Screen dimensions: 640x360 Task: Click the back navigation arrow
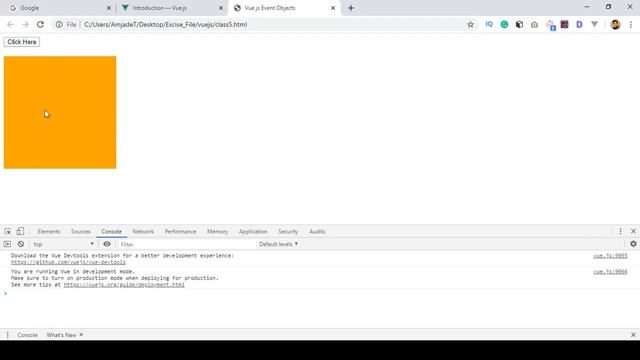[x=10, y=24]
